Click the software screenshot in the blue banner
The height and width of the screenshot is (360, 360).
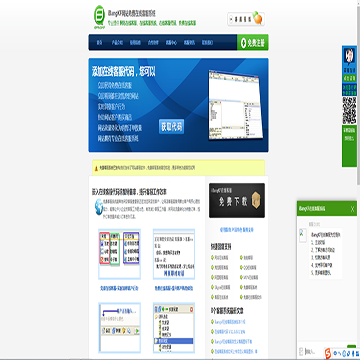235,106
